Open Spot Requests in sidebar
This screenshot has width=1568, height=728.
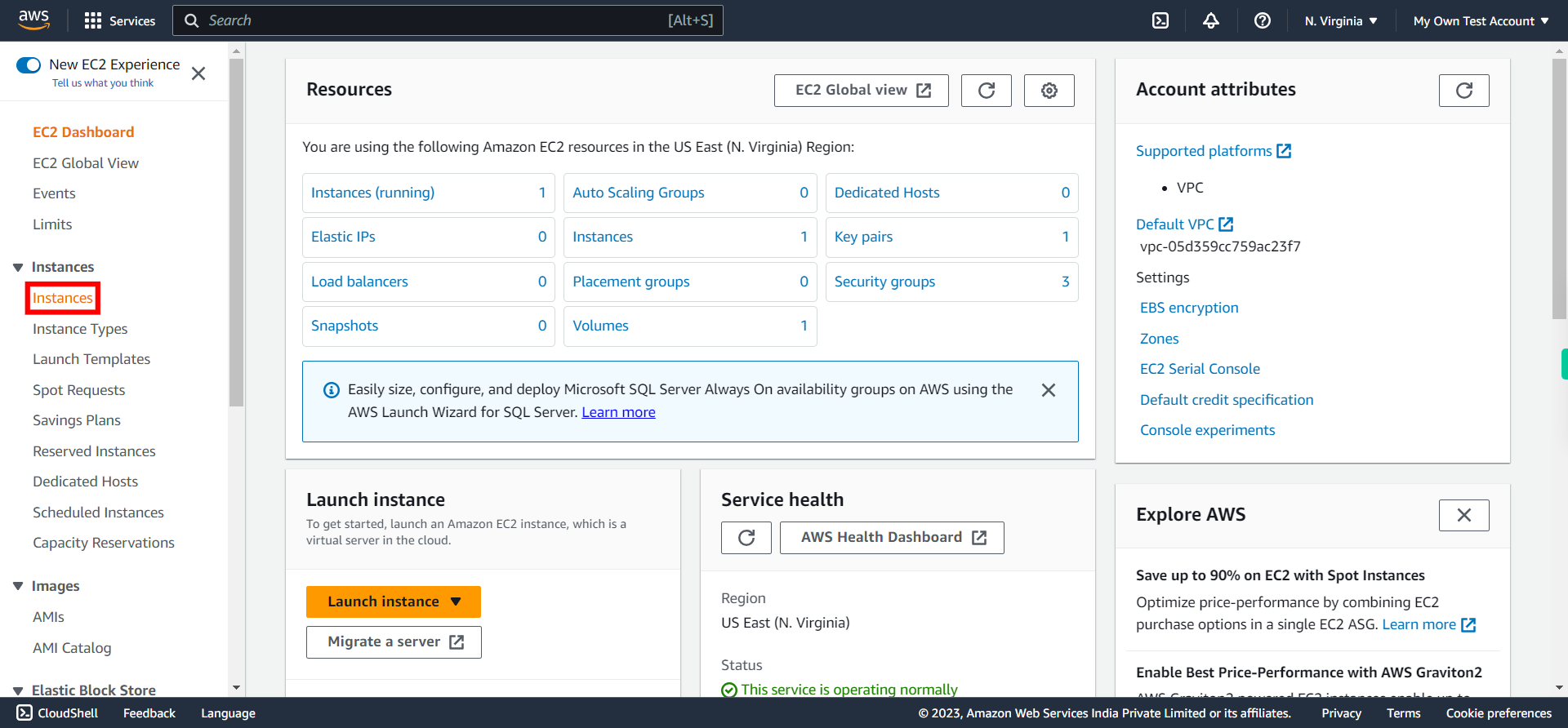click(x=79, y=390)
